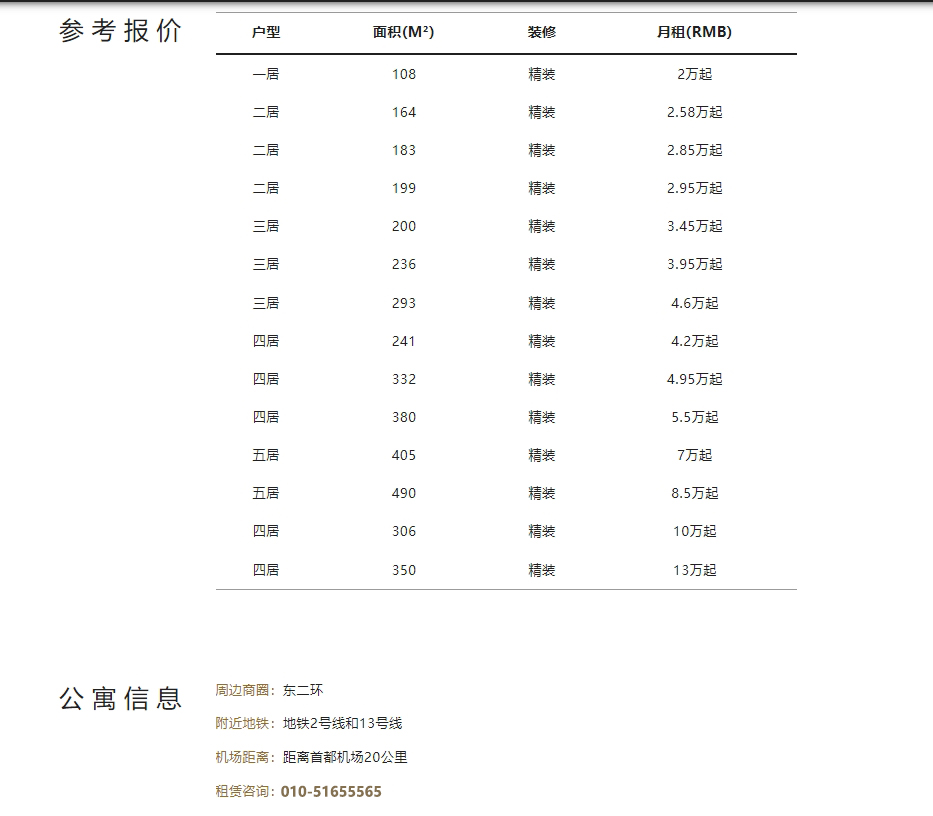The width and height of the screenshot is (933, 816).
Task: Click the 装修 column header
Action: 541,32
